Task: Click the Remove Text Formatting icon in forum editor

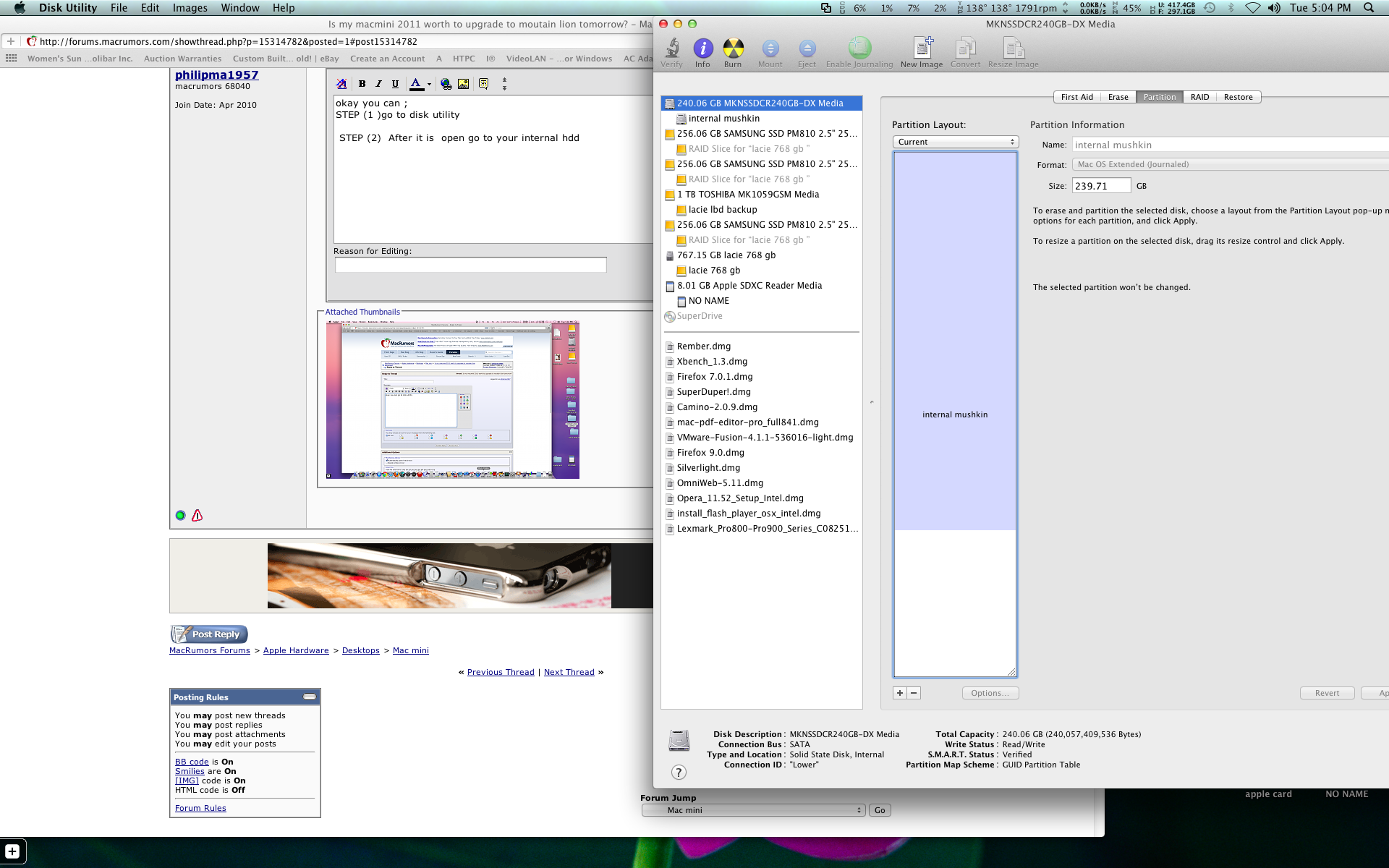Action: 341,84
